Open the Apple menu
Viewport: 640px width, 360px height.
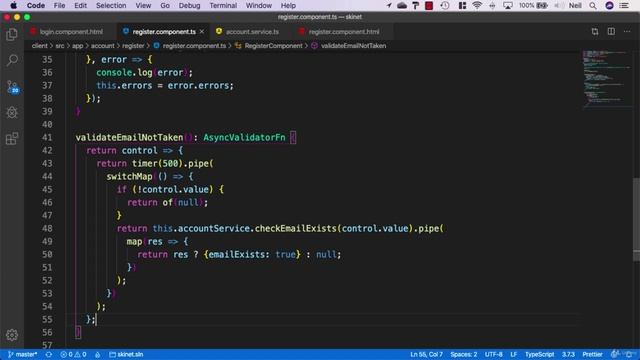pyautogui.click(x=13, y=5)
